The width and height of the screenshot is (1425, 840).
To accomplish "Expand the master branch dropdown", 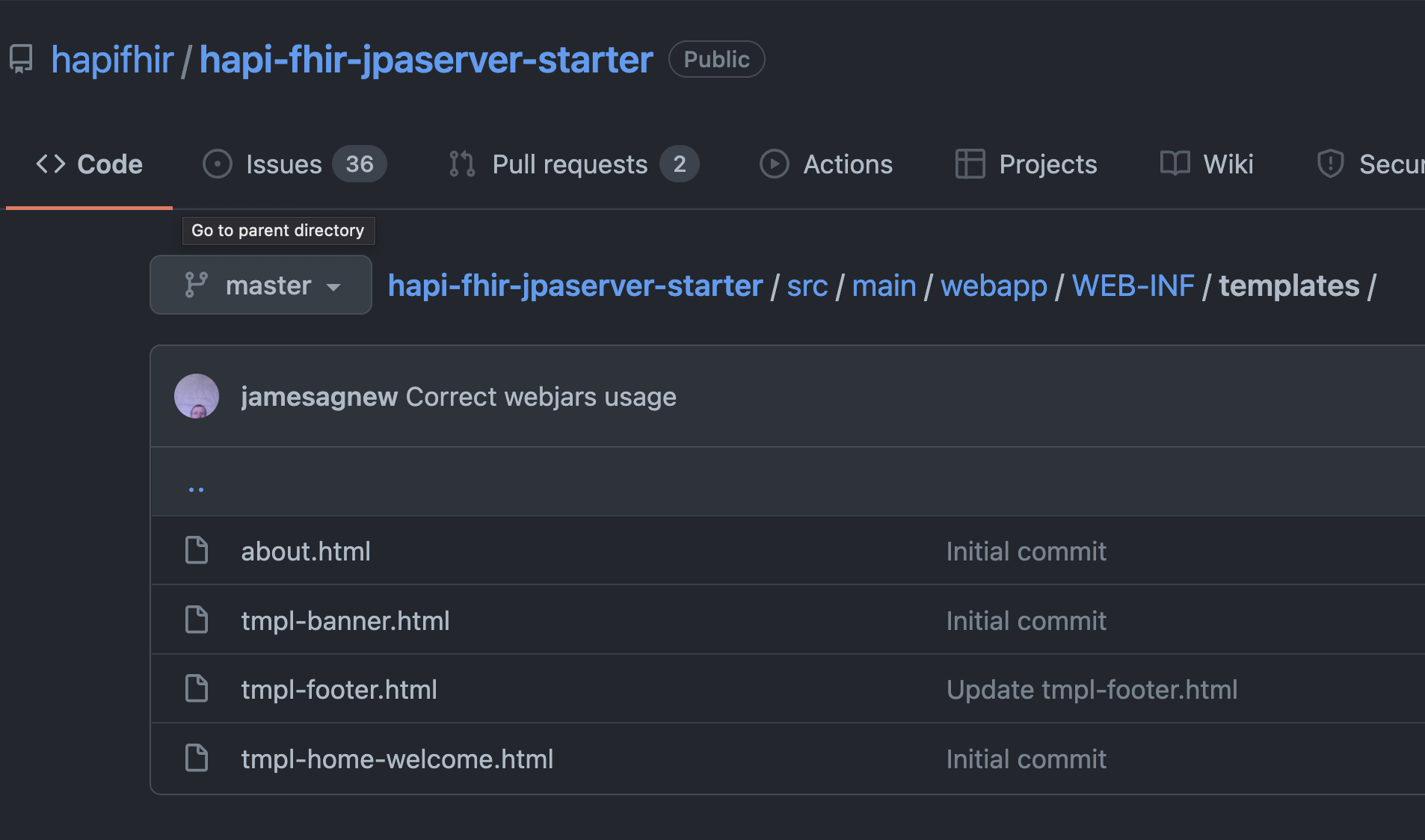I will tap(335, 286).
